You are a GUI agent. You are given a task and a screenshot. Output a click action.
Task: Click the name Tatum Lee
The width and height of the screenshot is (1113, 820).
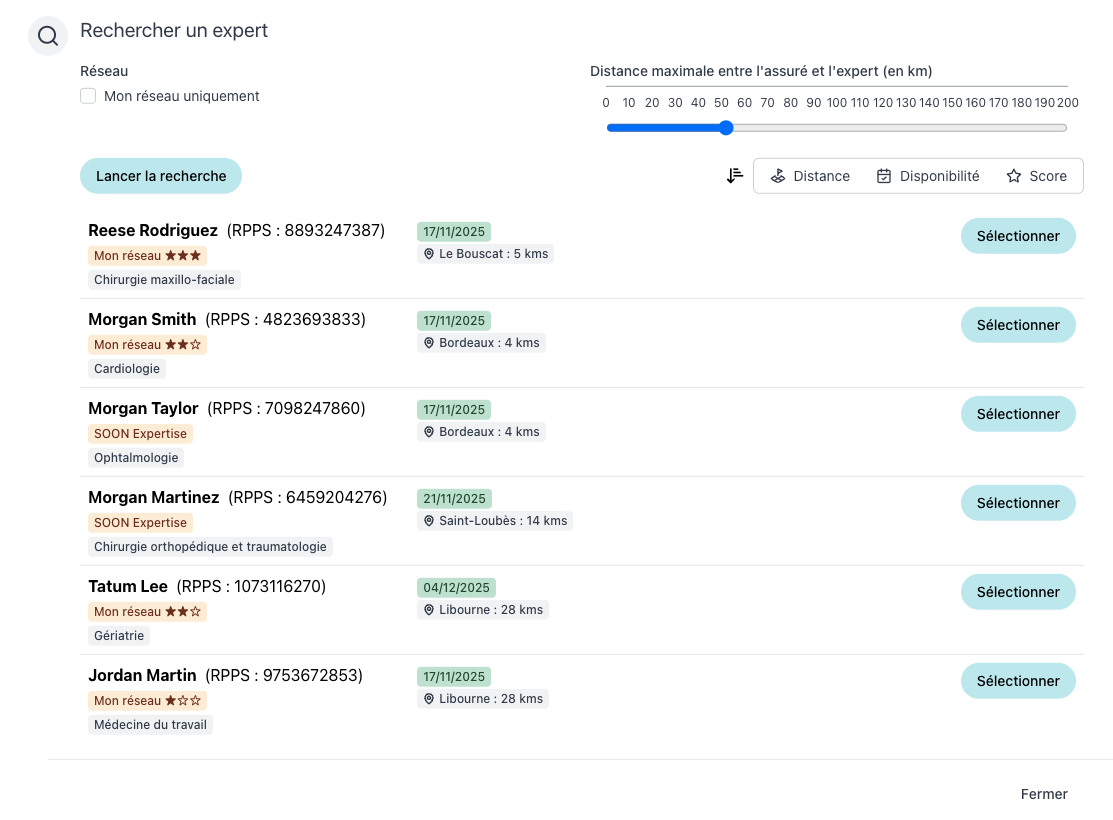click(x=128, y=586)
